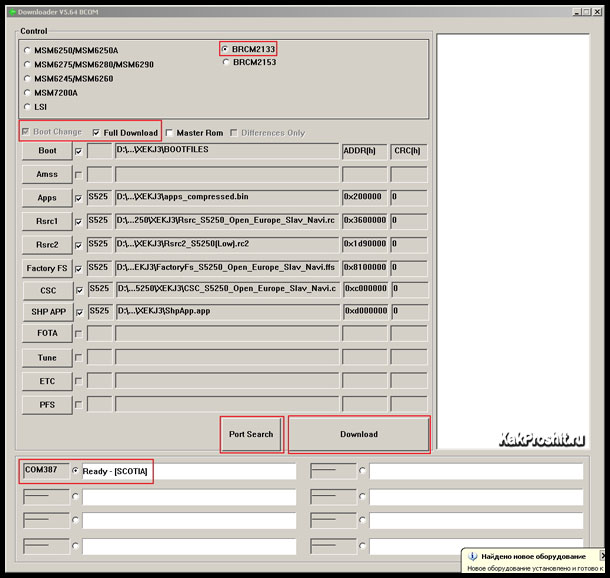This screenshot has width=610, height=578.
Task: Start flashing with the Download button
Action: 358,434
